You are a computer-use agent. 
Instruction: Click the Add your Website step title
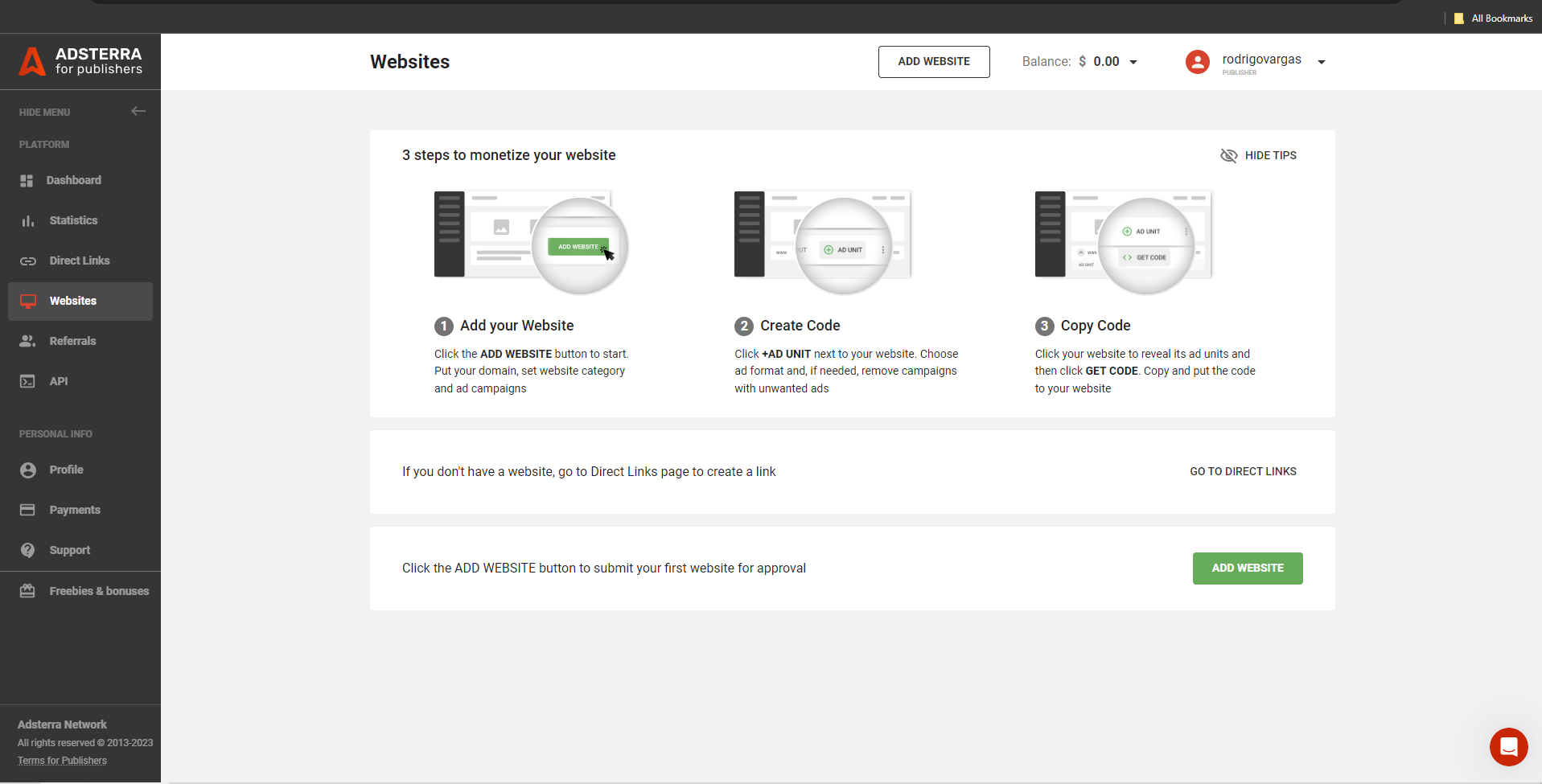point(516,326)
